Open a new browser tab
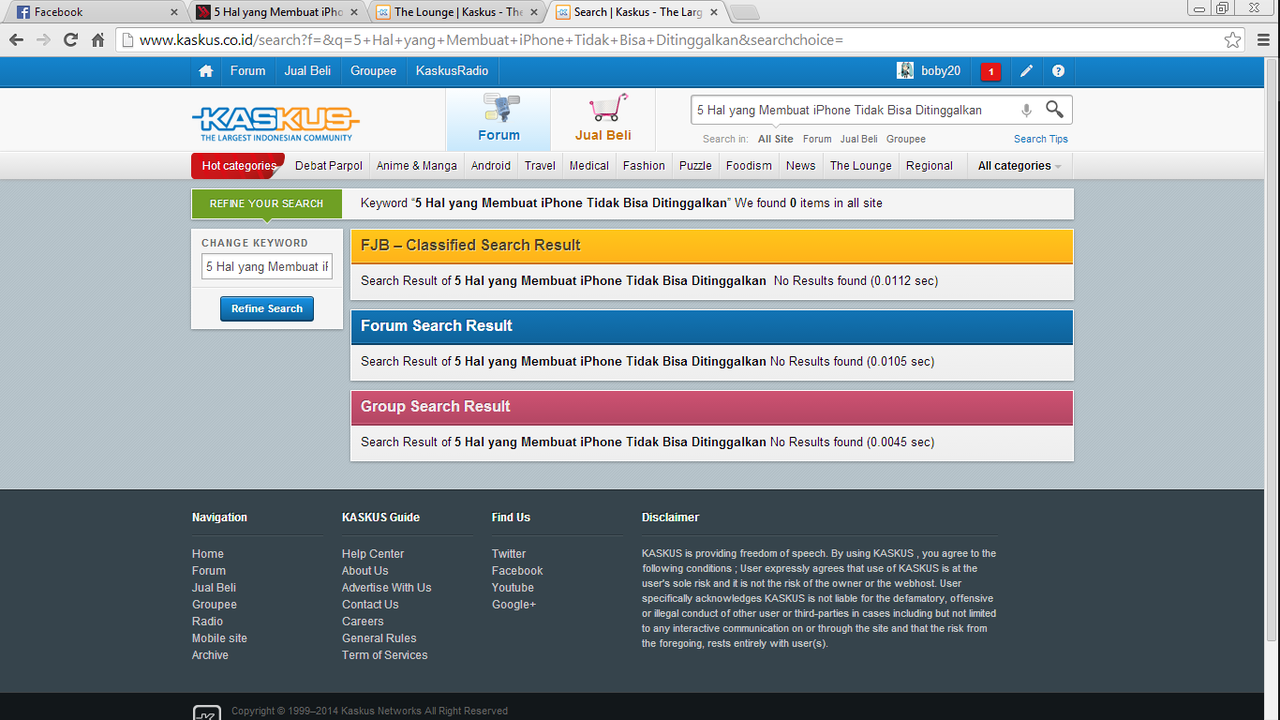 coord(745,12)
